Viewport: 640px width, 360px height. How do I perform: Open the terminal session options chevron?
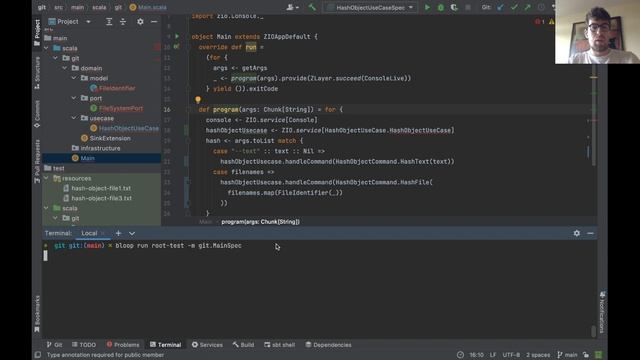[132, 233]
